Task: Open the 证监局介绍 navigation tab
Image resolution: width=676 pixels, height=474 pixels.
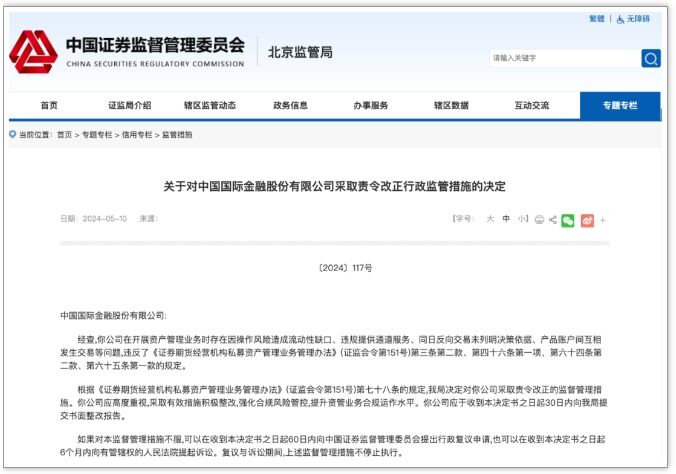Action: click(129, 105)
